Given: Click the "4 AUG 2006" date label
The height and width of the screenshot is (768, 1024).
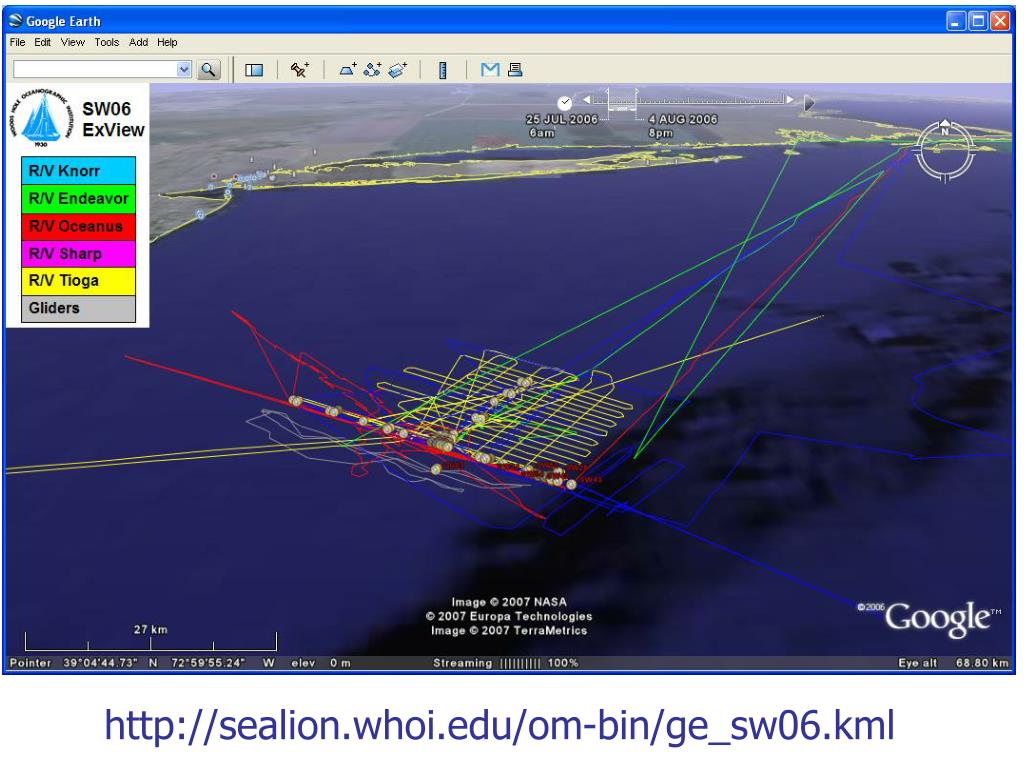Looking at the screenshot, I should click(x=682, y=120).
